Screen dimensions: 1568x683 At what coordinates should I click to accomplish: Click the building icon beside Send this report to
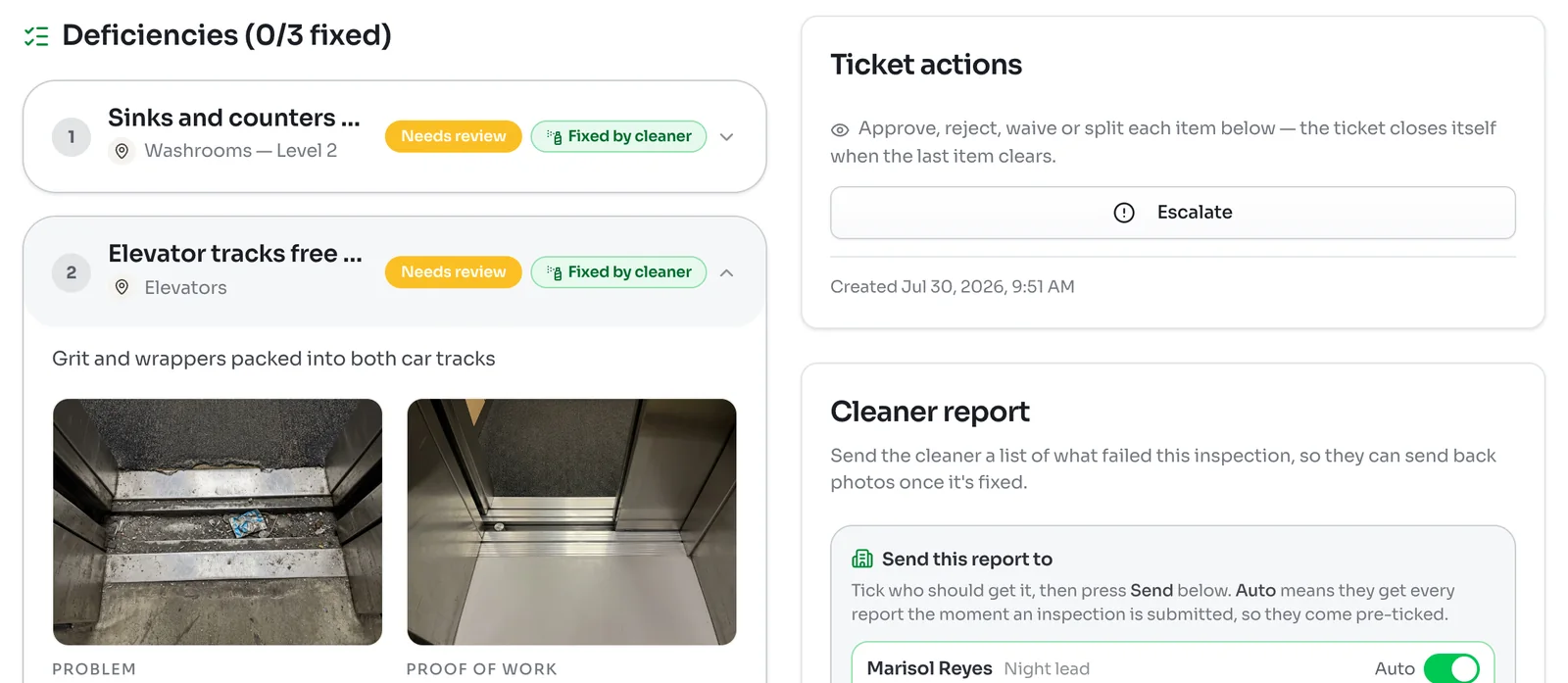click(x=862, y=559)
